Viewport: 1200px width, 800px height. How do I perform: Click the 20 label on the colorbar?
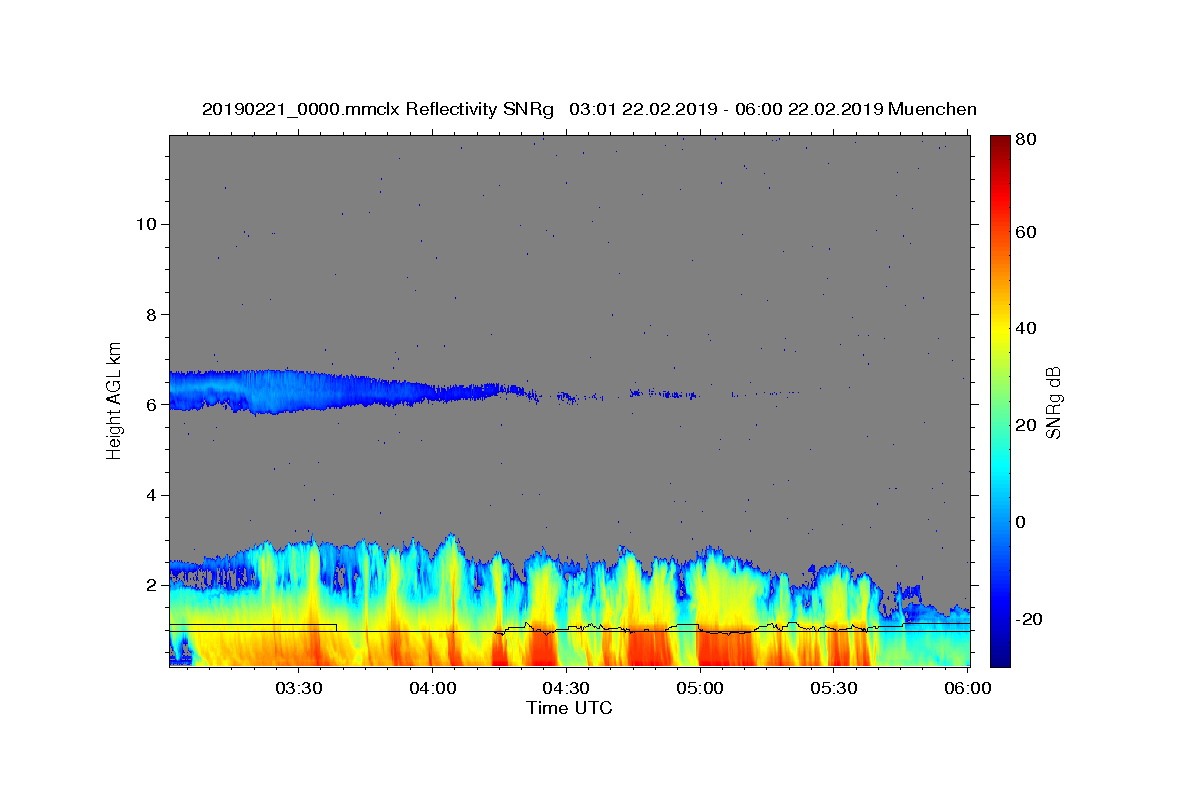click(1025, 425)
